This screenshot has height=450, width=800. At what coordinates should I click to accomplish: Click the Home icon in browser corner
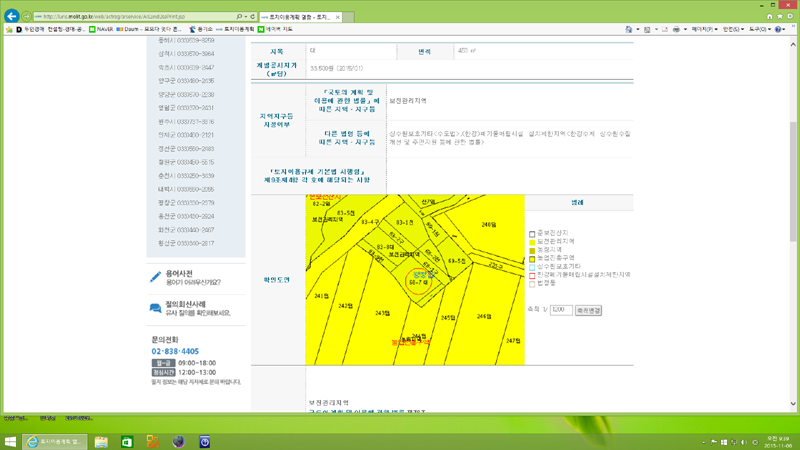(x=769, y=17)
